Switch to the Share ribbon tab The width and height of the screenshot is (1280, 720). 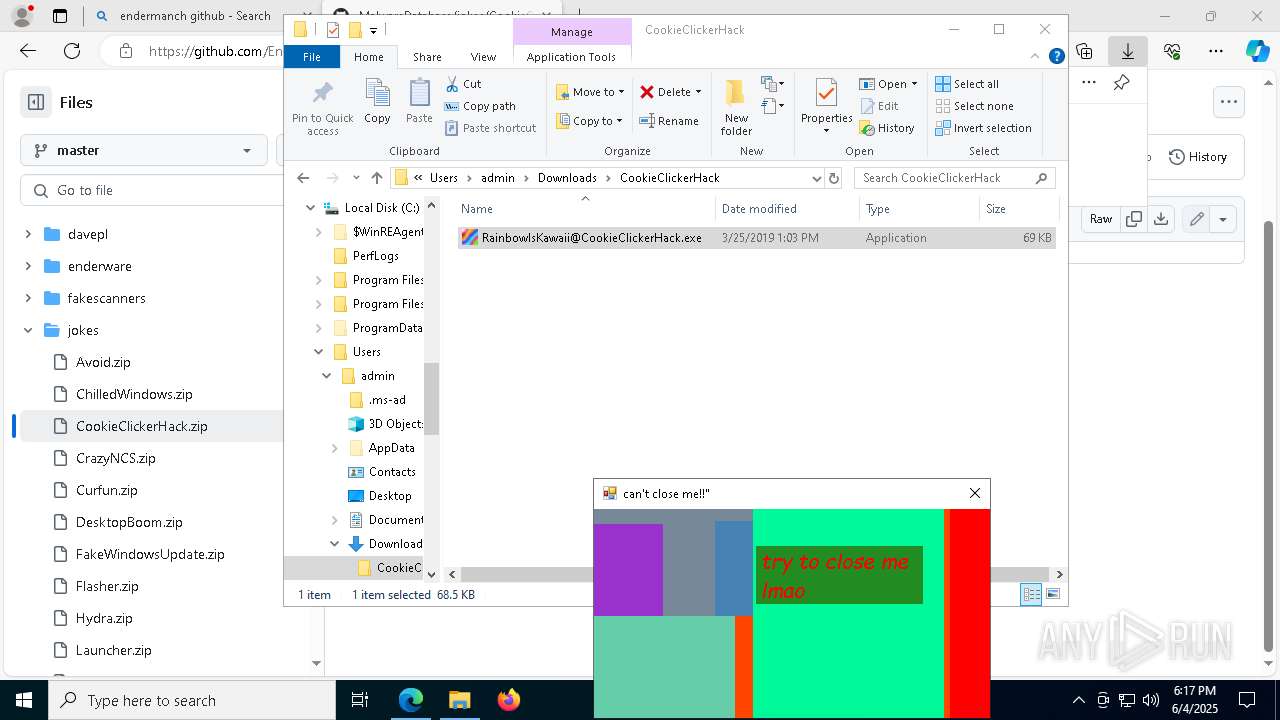tap(427, 57)
